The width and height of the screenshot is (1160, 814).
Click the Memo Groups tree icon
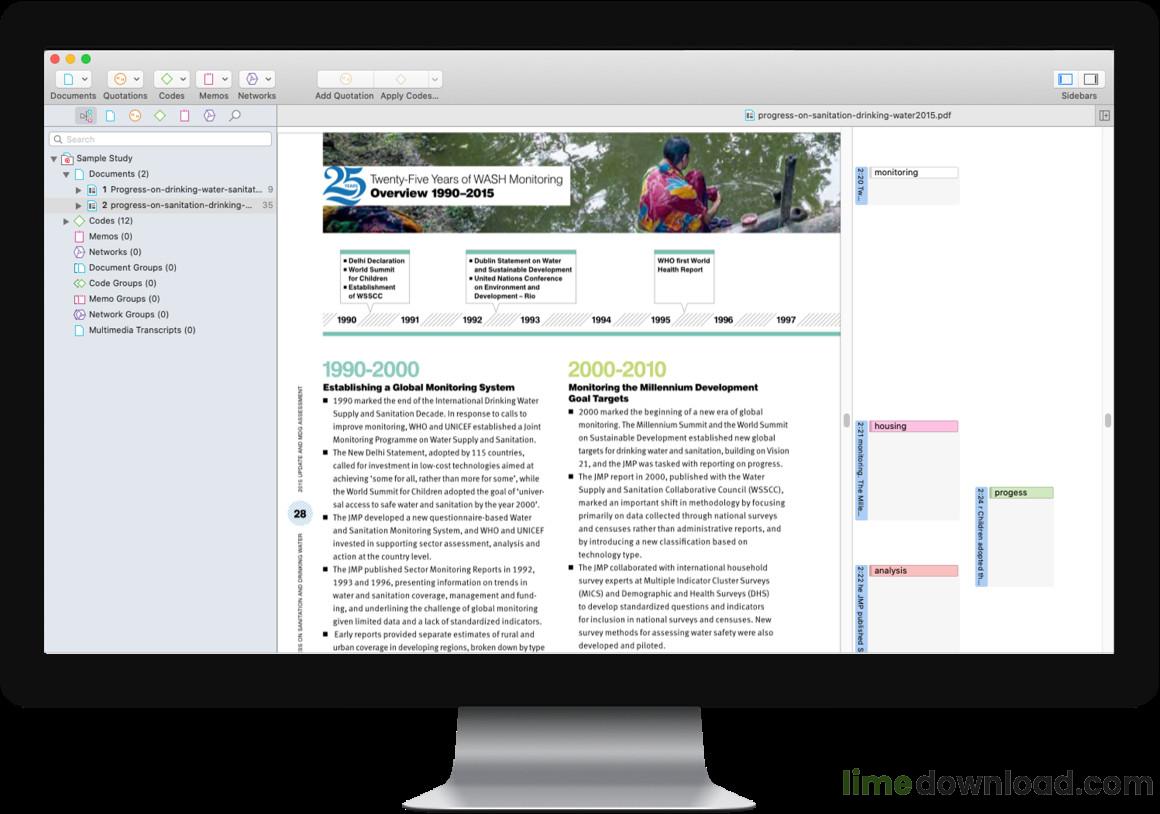tap(79, 299)
